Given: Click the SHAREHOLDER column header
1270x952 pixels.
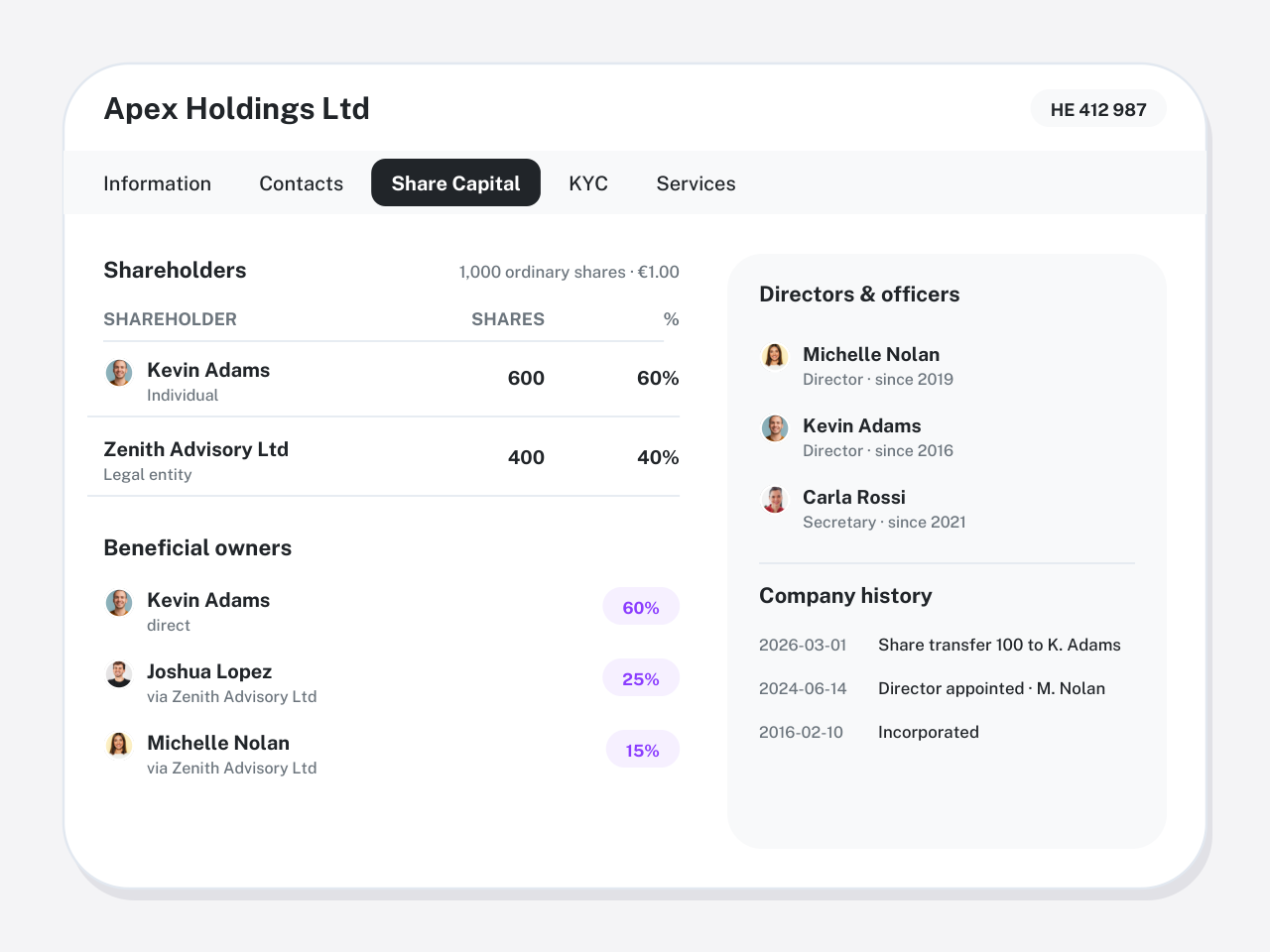Looking at the screenshot, I should [x=170, y=319].
